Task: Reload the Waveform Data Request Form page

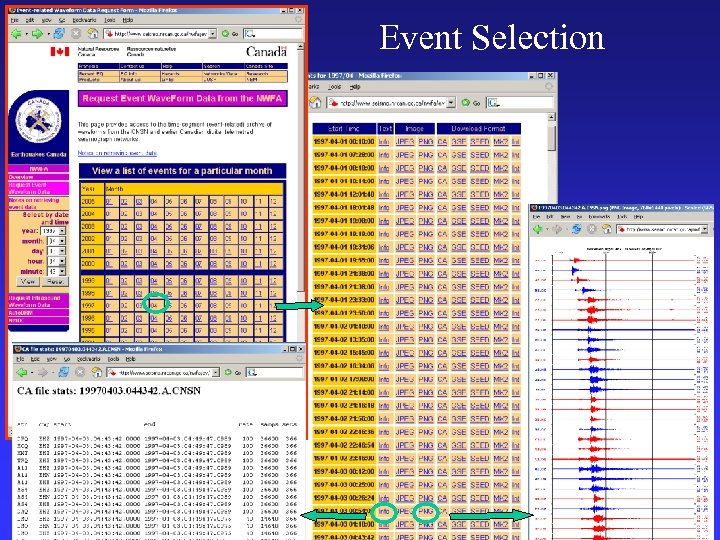Action: (59, 34)
